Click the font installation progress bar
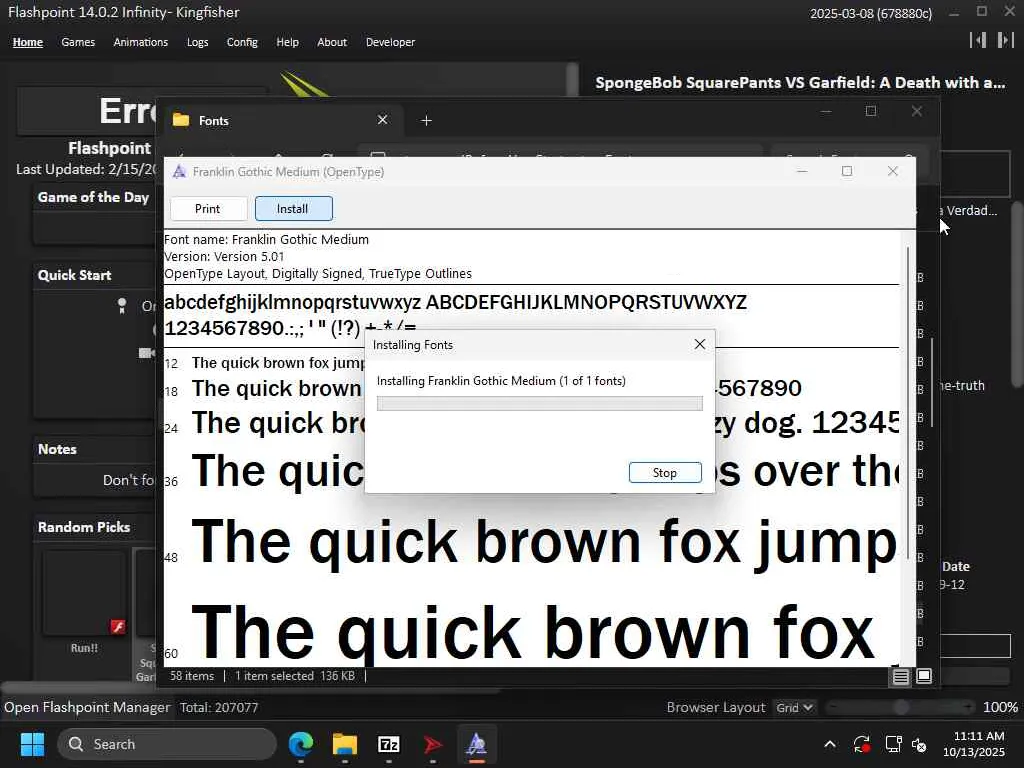This screenshot has width=1024, height=768. (x=539, y=404)
